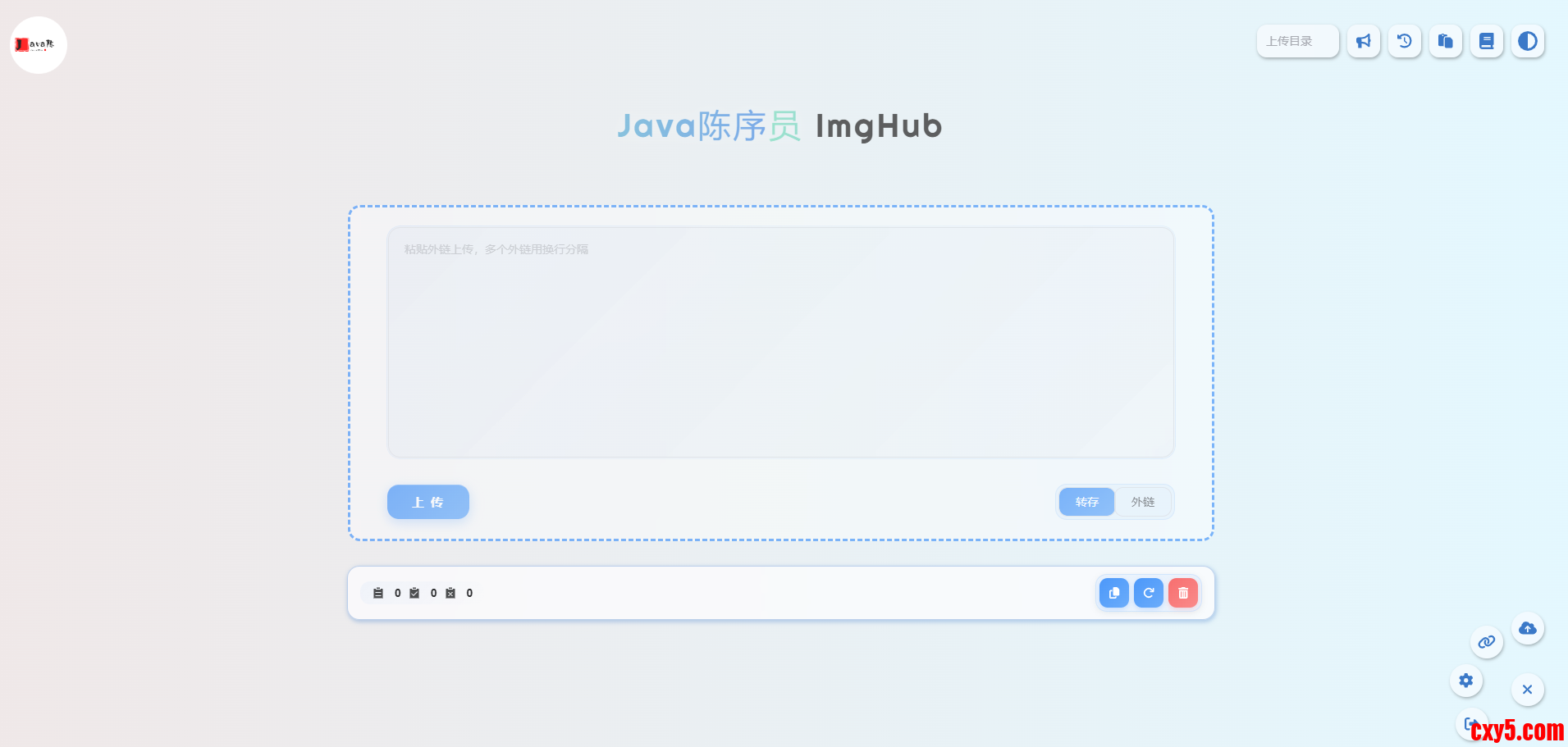Image resolution: width=1568 pixels, height=747 pixels.
Task: Clear the list with the red trash button
Action: tap(1183, 593)
